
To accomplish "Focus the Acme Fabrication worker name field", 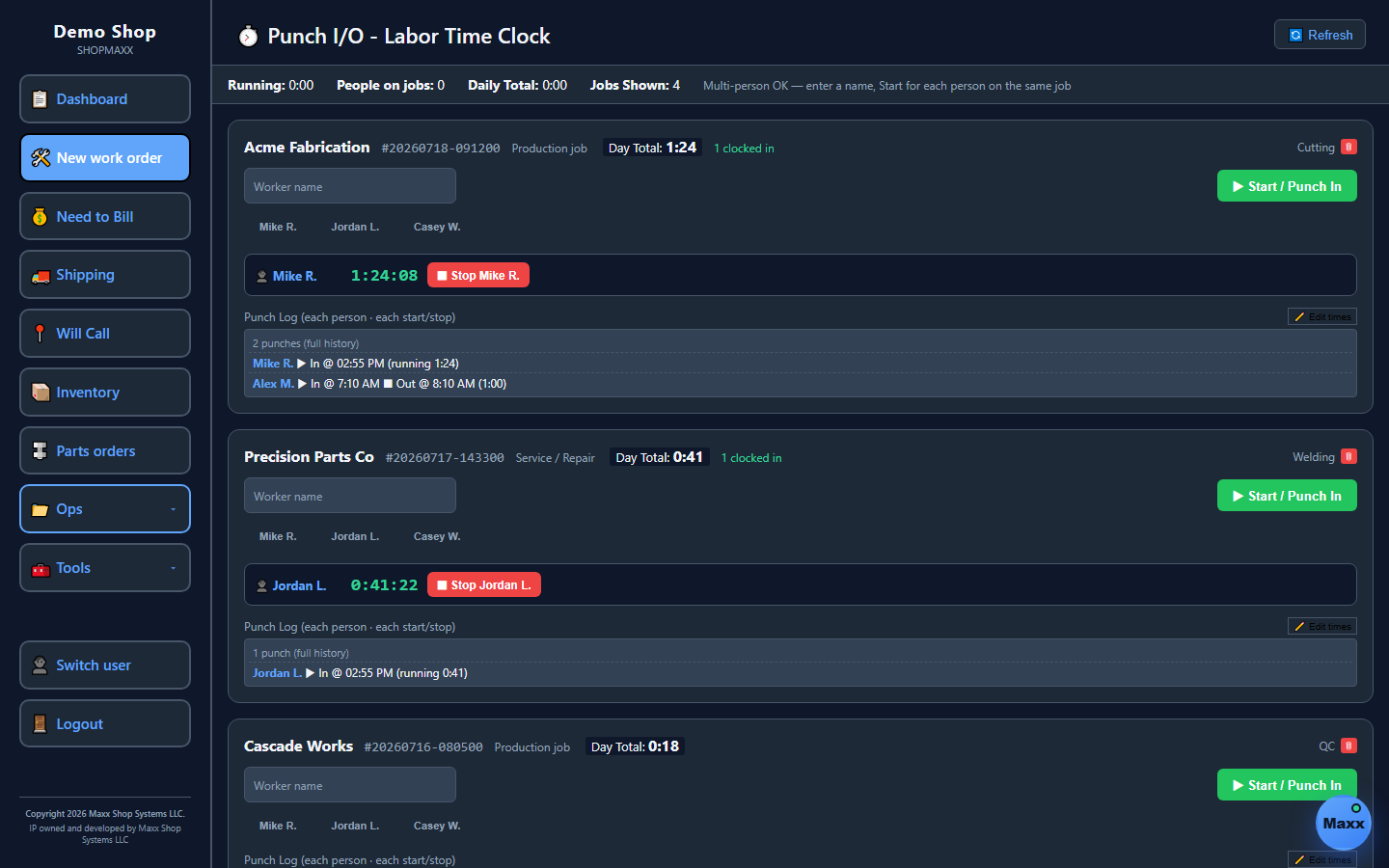I will pyautogui.click(x=350, y=186).
